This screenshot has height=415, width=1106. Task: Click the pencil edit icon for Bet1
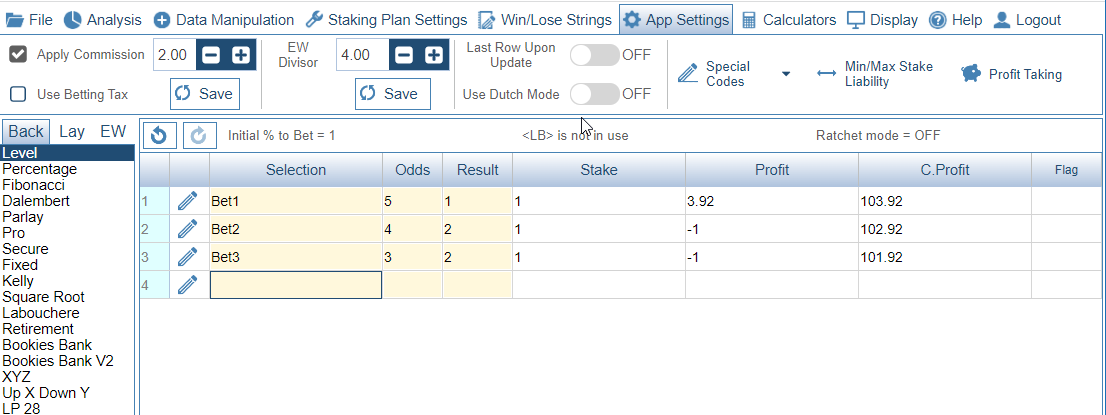pos(187,202)
